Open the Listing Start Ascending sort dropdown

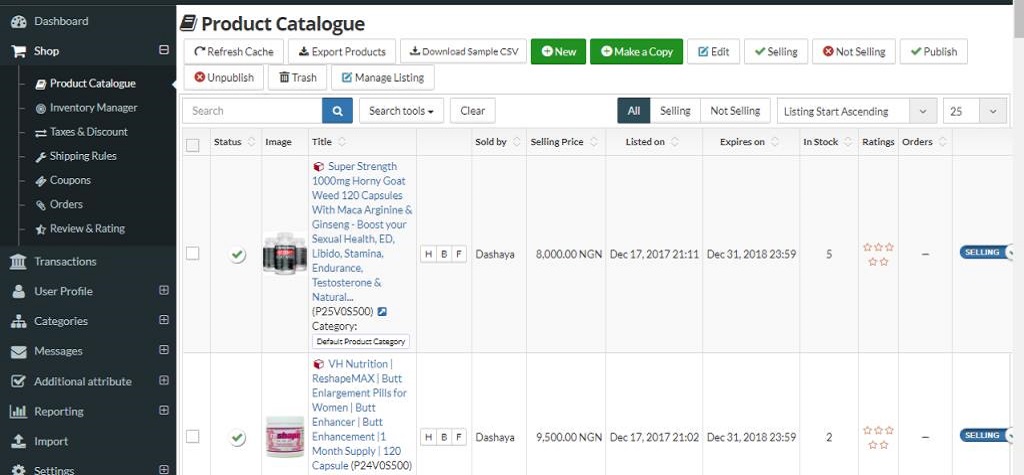[x=856, y=111]
